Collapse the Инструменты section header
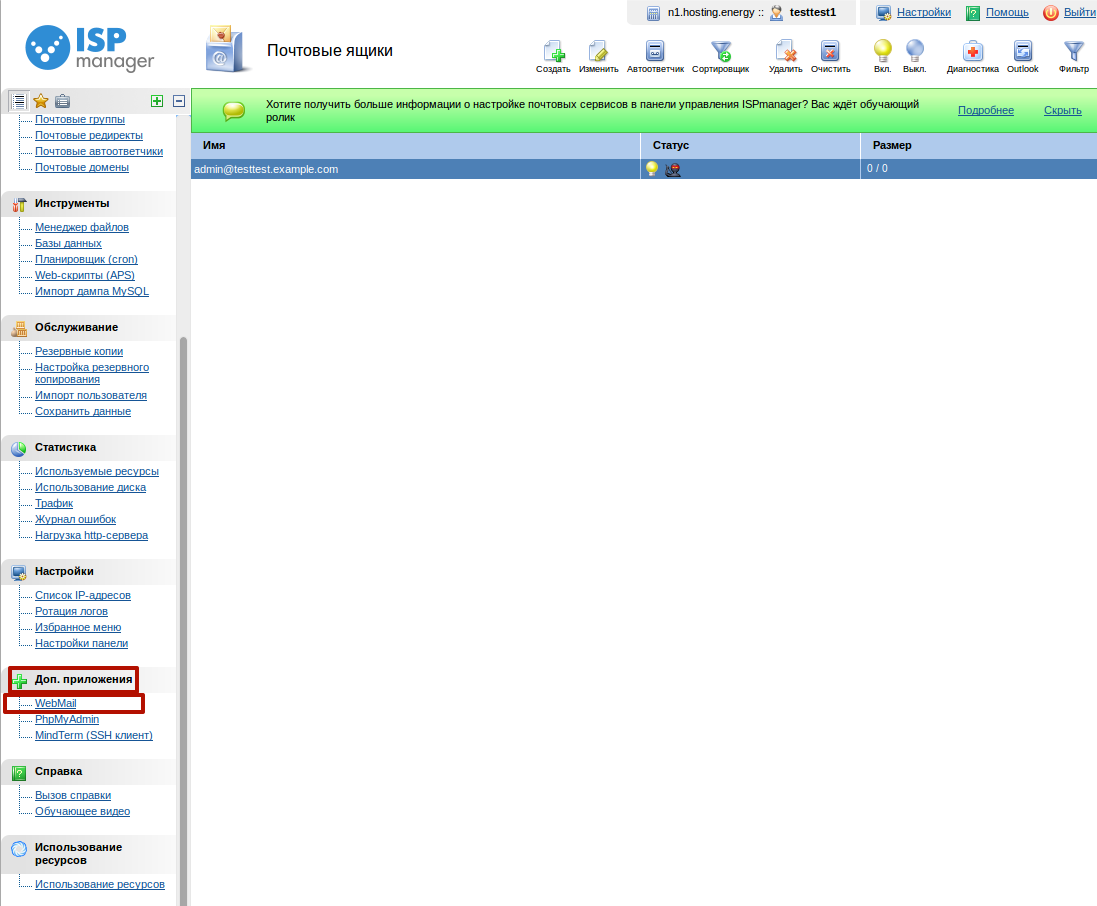 tap(89, 204)
